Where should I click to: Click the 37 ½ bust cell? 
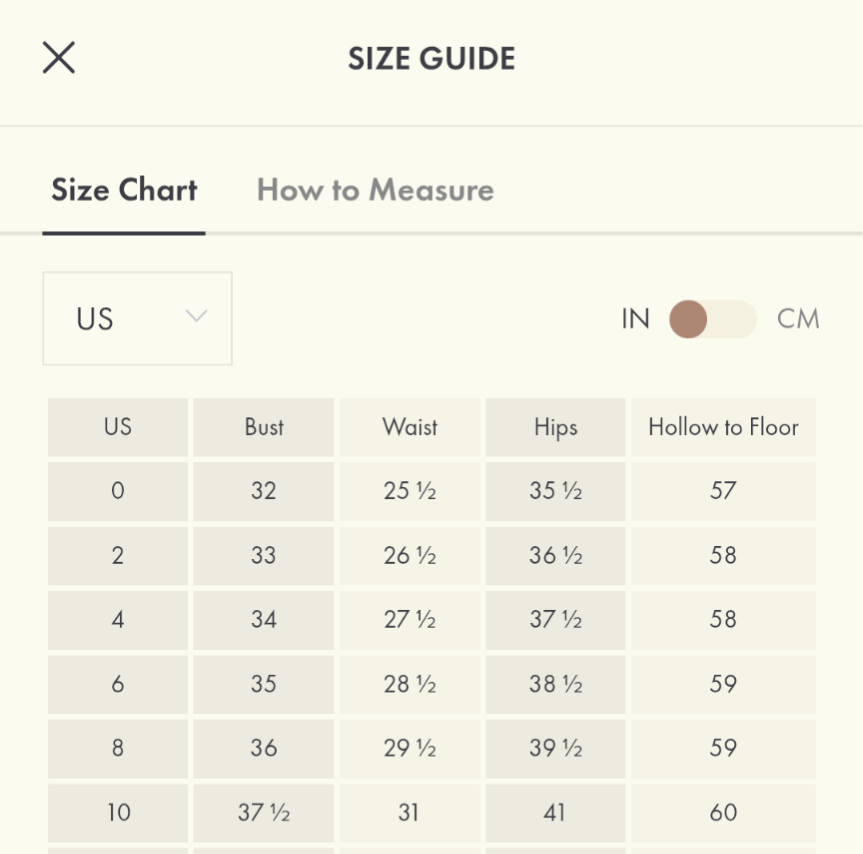264,812
